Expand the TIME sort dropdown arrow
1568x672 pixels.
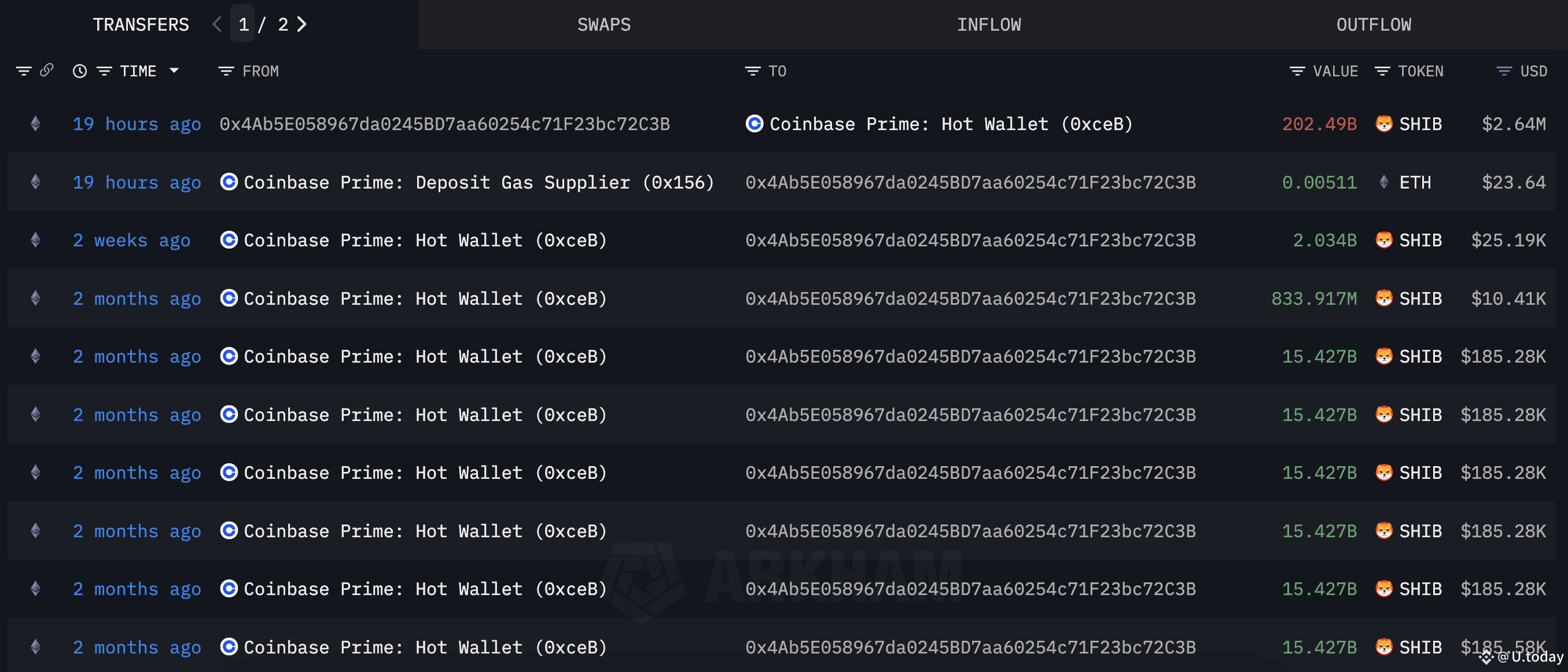[x=174, y=71]
